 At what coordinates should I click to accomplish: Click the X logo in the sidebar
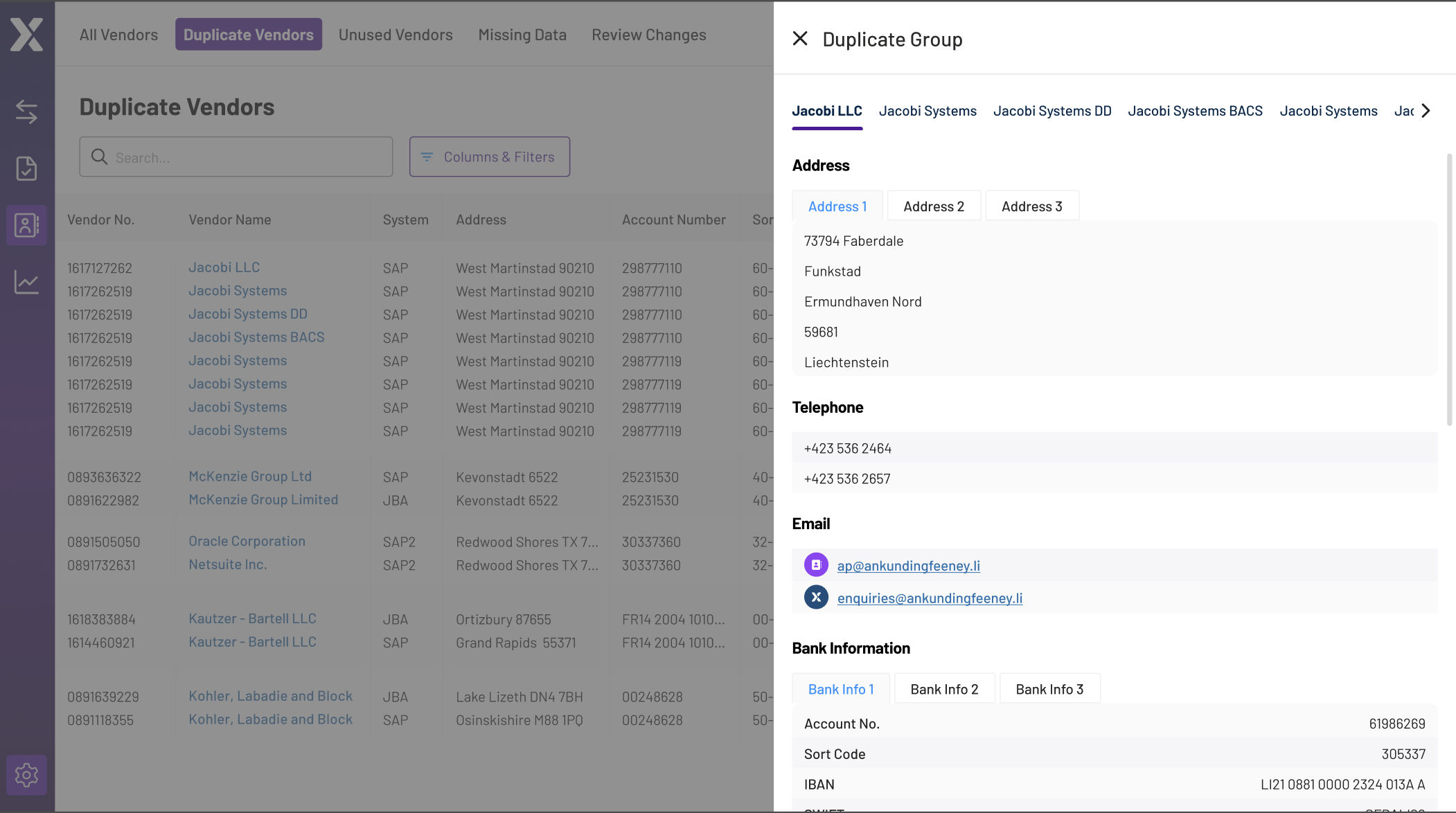26,35
